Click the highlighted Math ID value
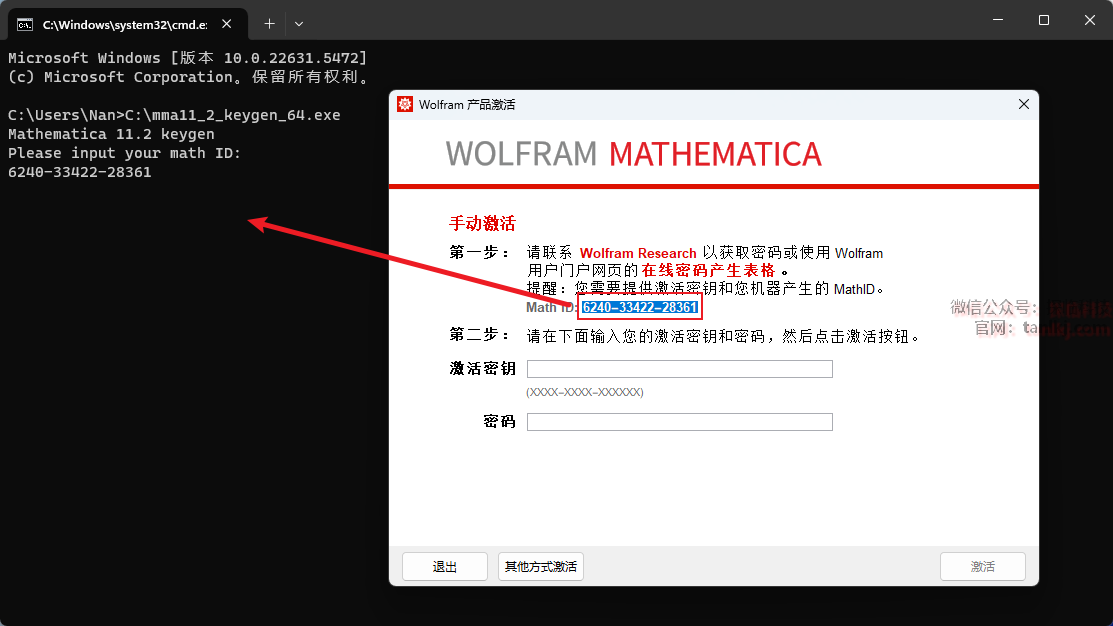Image resolution: width=1113 pixels, height=626 pixels. pyautogui.click(x=640, y=307)
